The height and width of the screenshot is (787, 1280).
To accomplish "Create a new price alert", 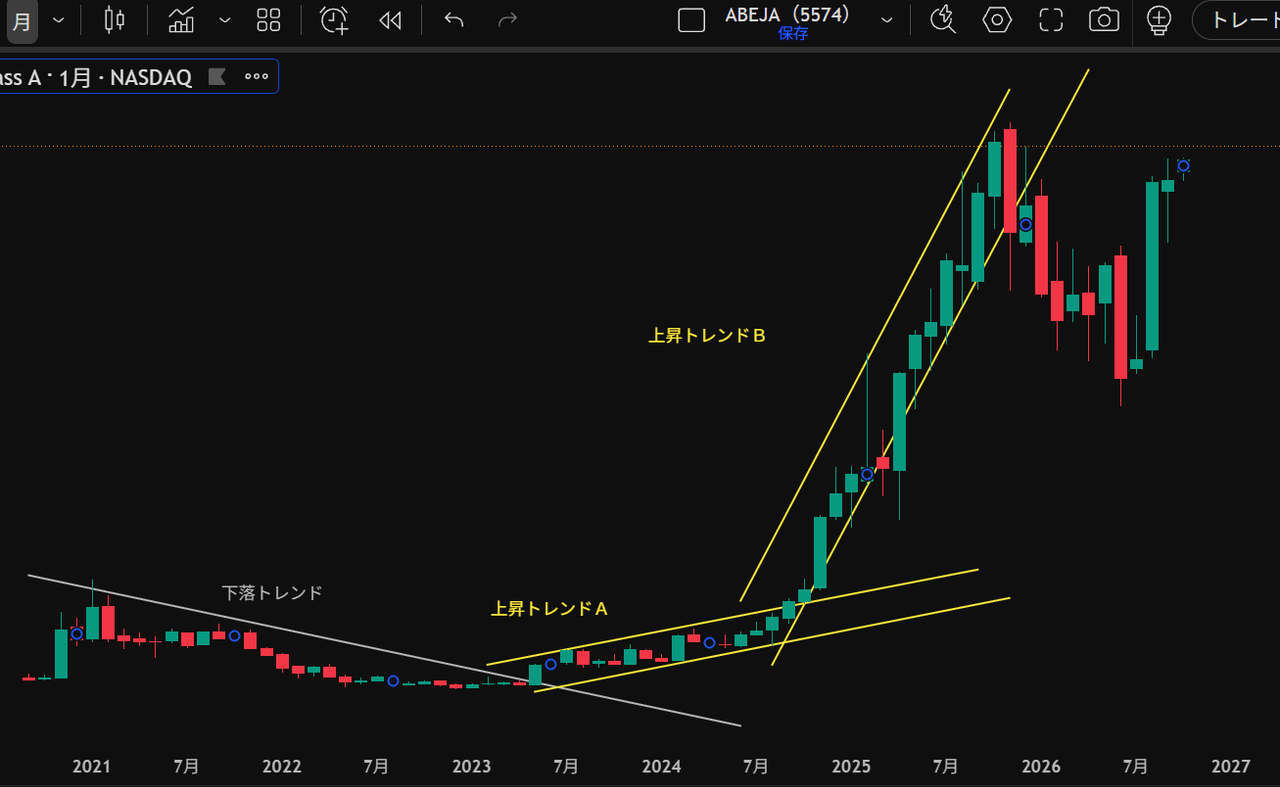I will [334, 20].
